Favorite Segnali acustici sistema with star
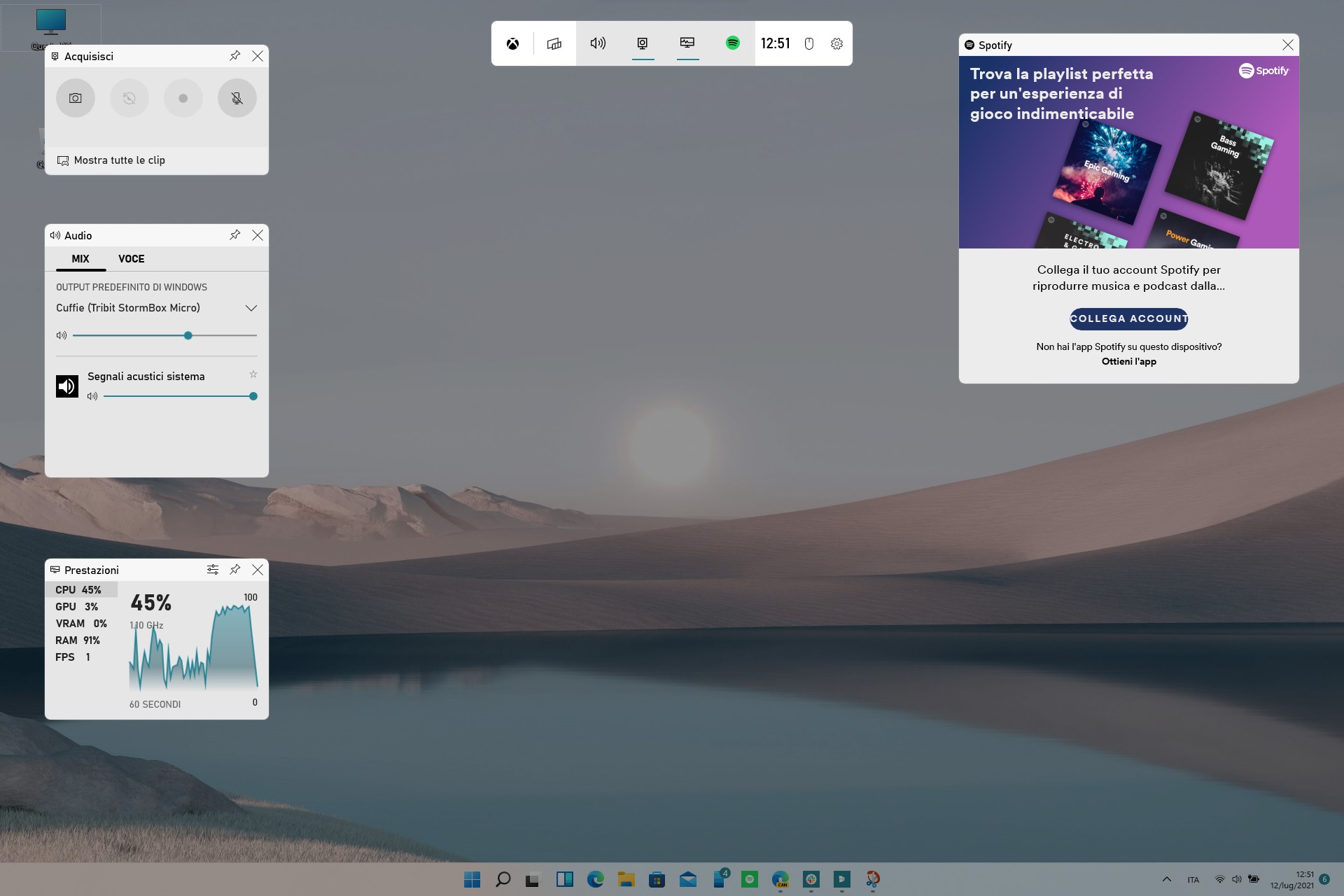1344x896 pixels. point(253,374)
